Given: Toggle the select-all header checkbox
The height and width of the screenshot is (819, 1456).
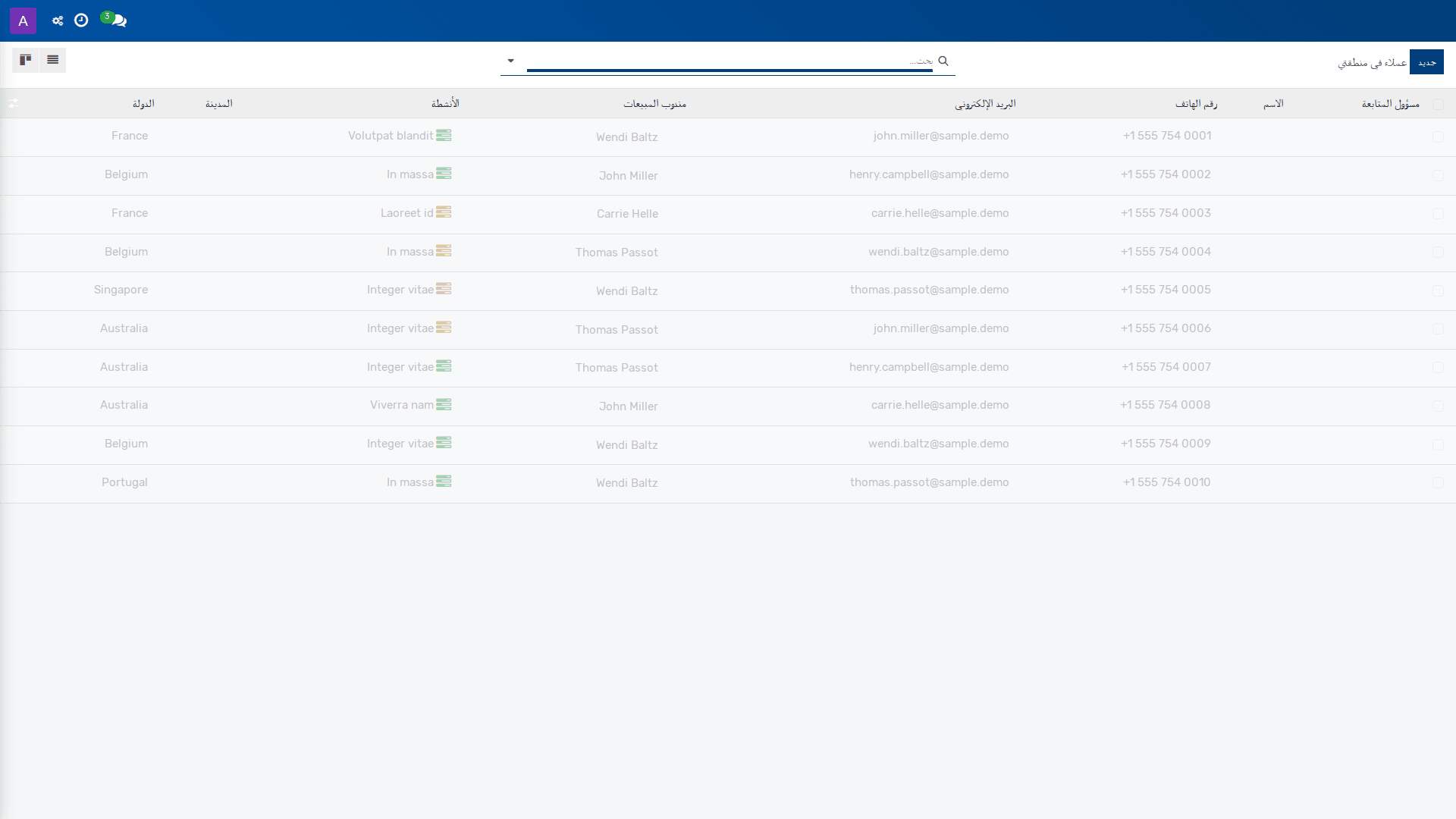Looking at the screenshot, I should coord(1438,105).
